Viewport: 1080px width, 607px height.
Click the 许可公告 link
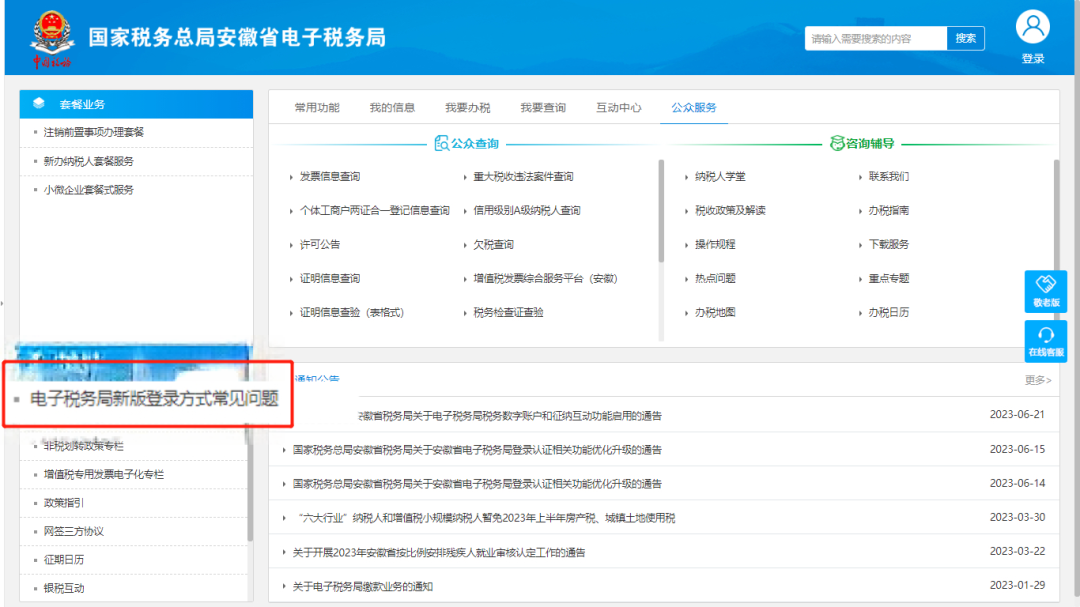[320, 245]
